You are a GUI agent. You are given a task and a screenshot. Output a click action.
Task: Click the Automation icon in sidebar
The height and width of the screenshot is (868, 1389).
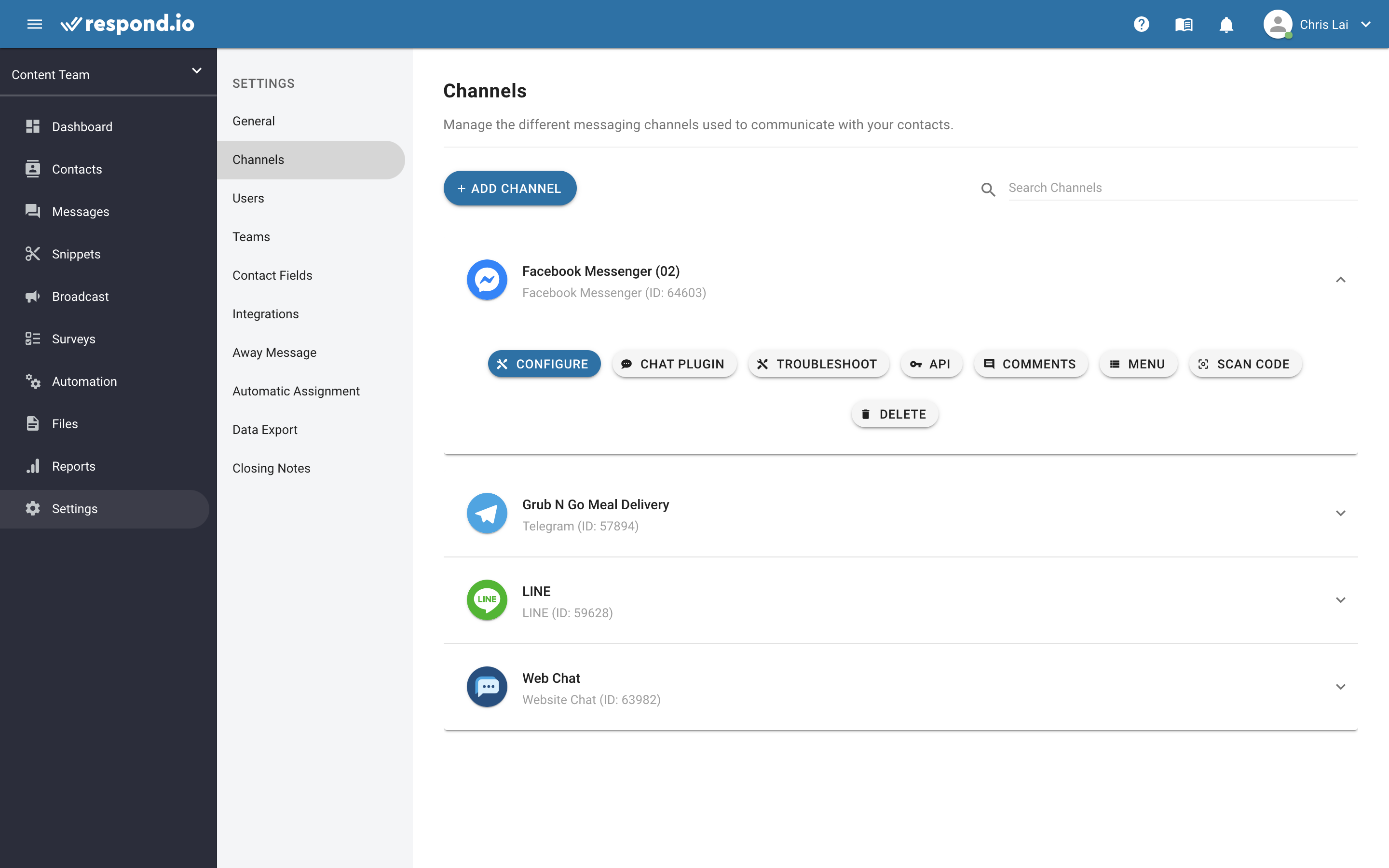(x=33, y=381)
